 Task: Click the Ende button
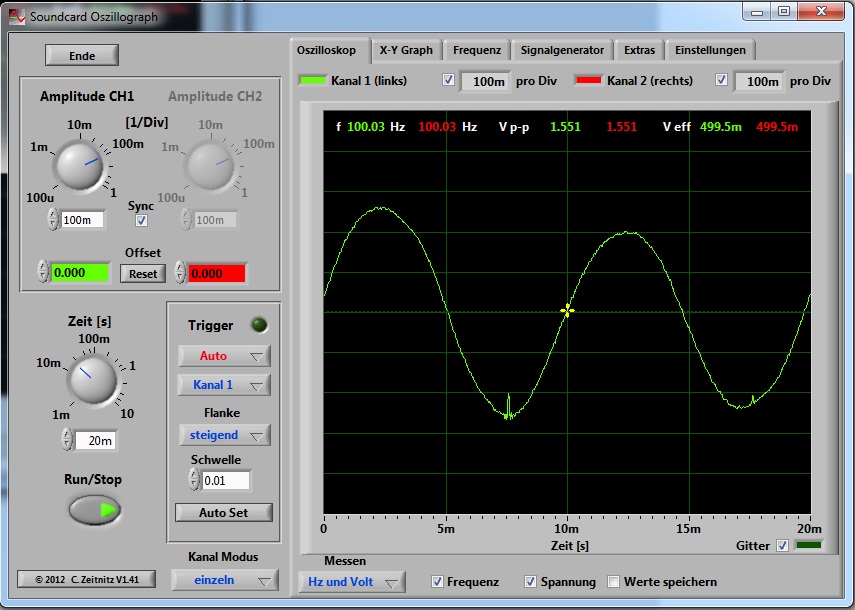click(82, 56)
